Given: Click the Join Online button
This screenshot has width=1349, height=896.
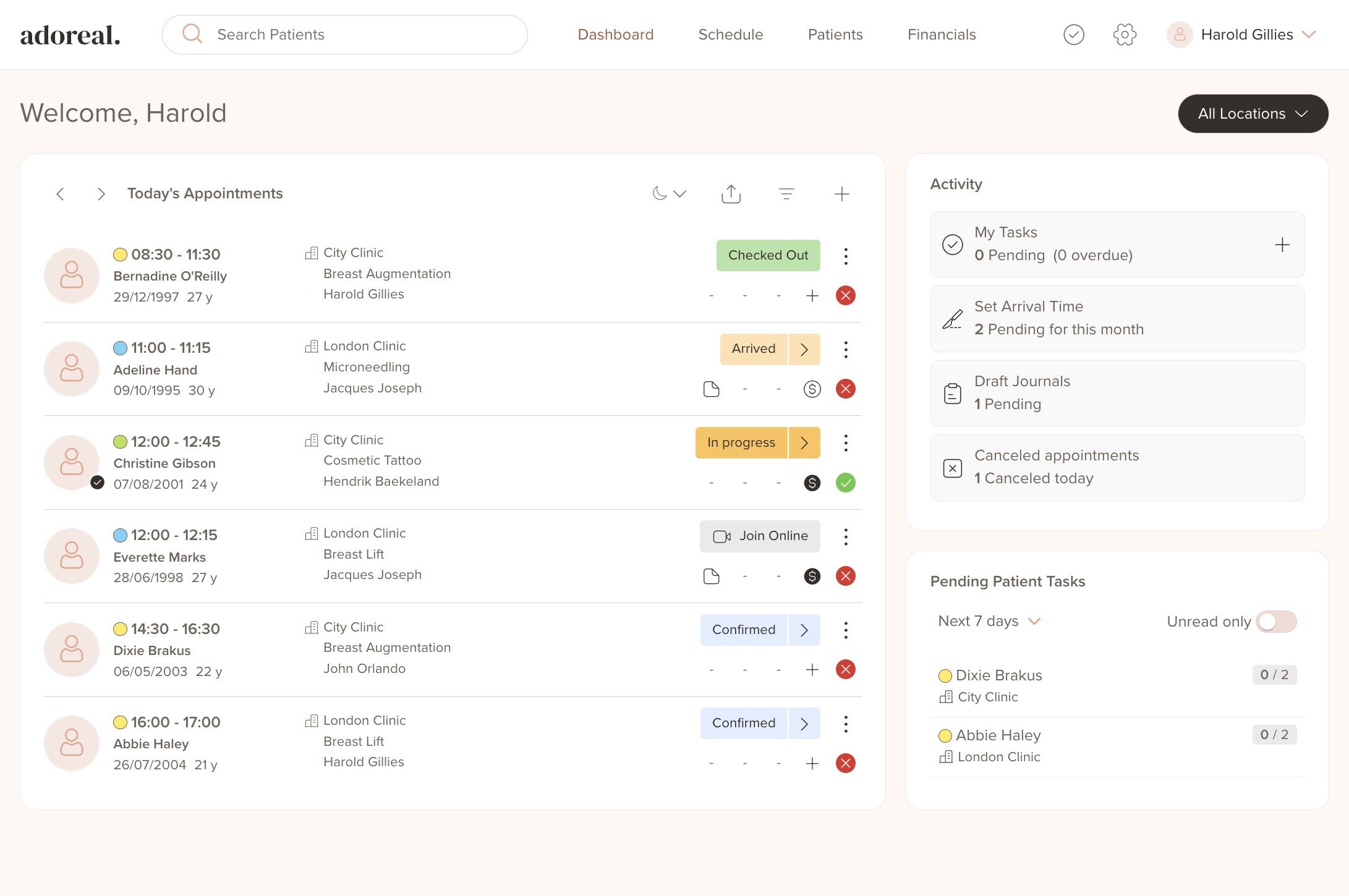Looking at the screenshot, I should tap(760, 536).
